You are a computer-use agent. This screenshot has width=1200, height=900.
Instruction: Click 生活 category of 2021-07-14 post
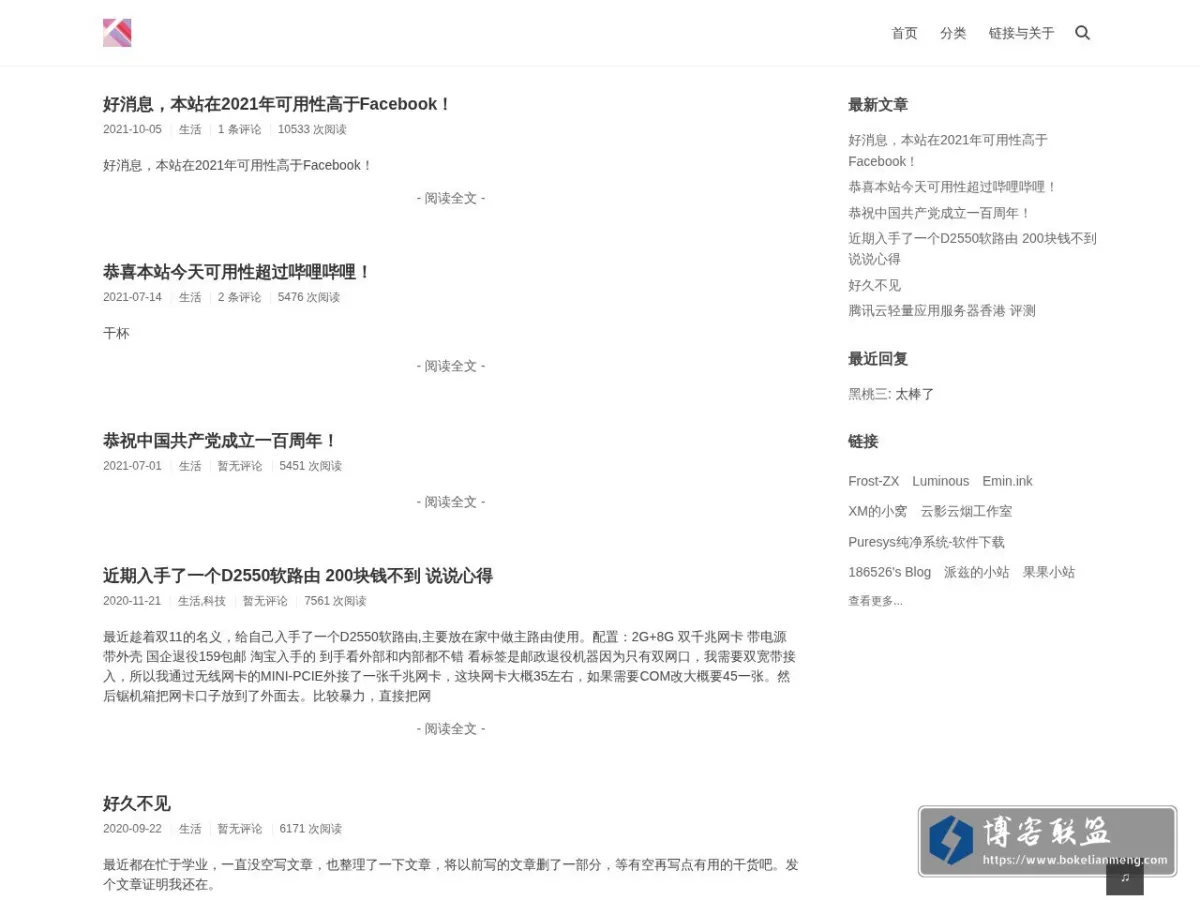[x=190, y=298]
